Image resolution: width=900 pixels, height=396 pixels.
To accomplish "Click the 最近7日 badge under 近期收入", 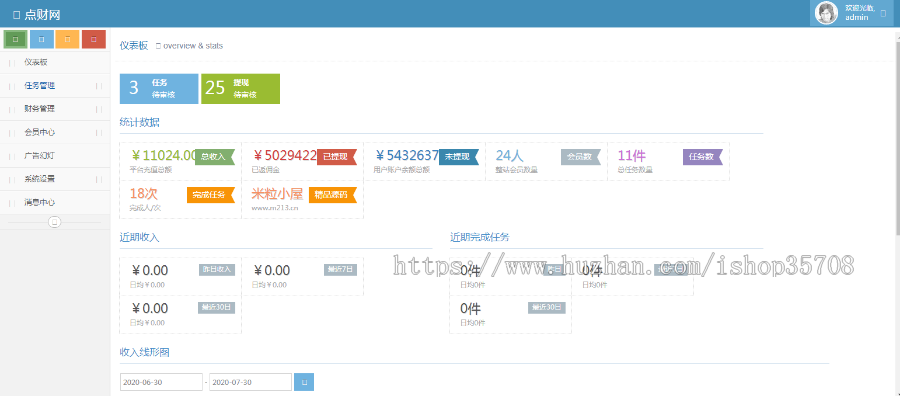I will coord(340,270).
